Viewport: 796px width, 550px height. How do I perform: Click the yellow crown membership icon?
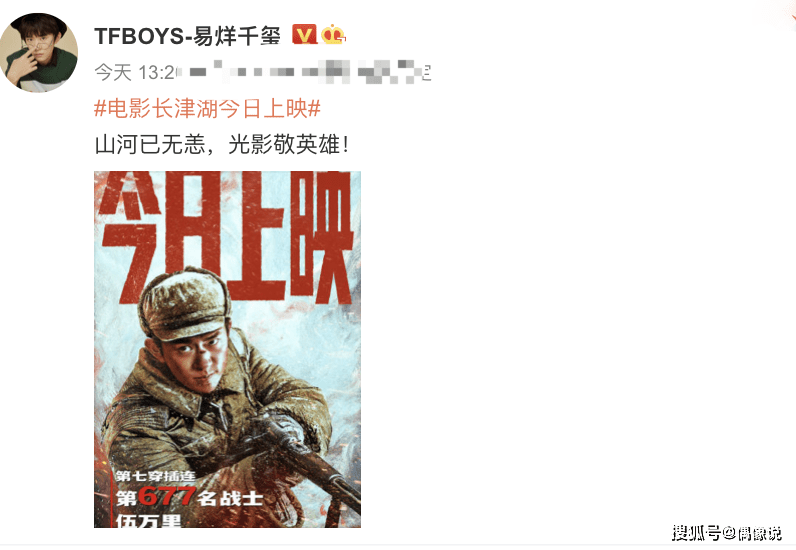click(333, 35)
